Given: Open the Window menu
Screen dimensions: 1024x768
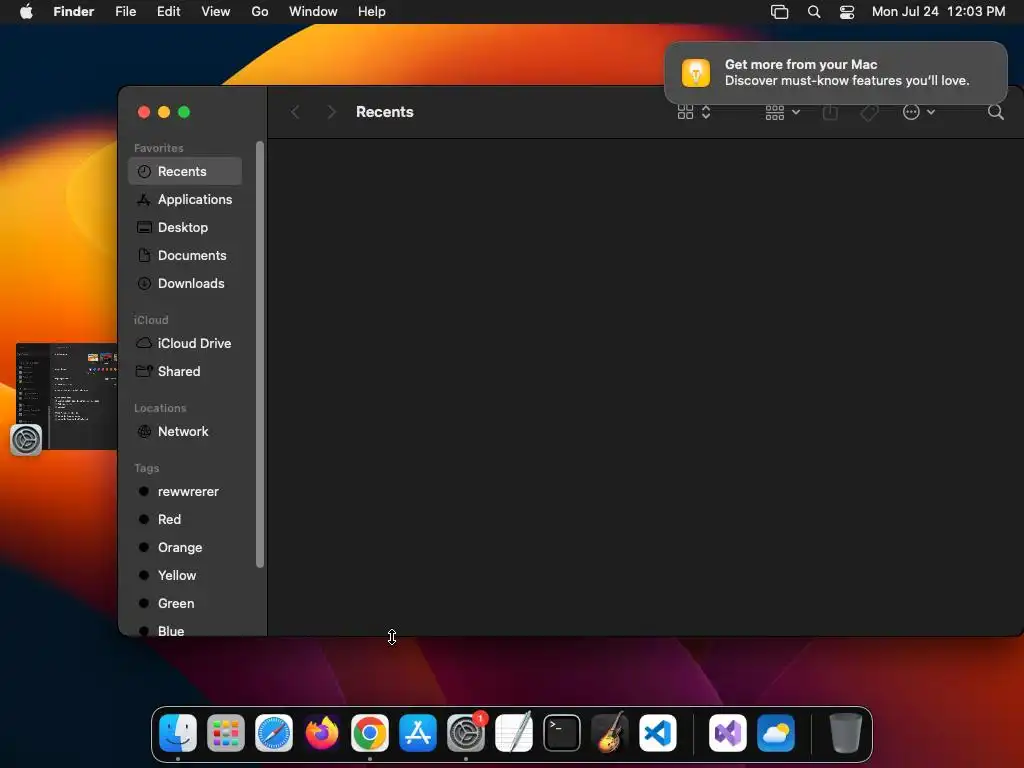Looking at the screenshot, I should coord(313,12).
